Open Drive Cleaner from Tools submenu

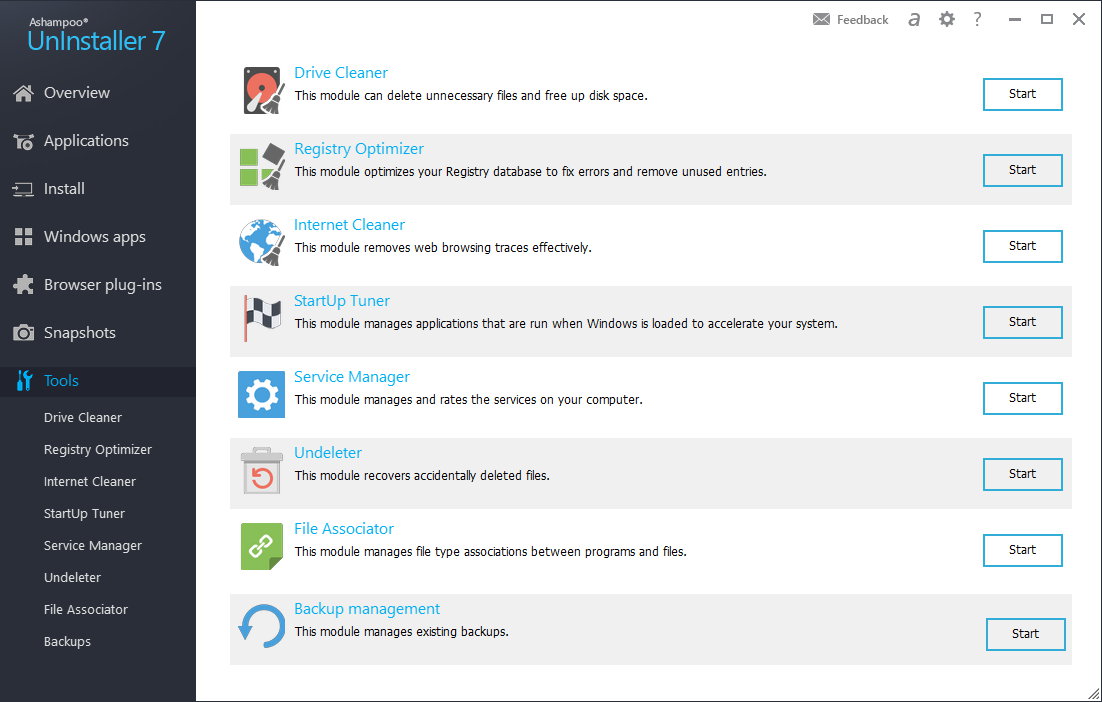(x=82, y=417)
